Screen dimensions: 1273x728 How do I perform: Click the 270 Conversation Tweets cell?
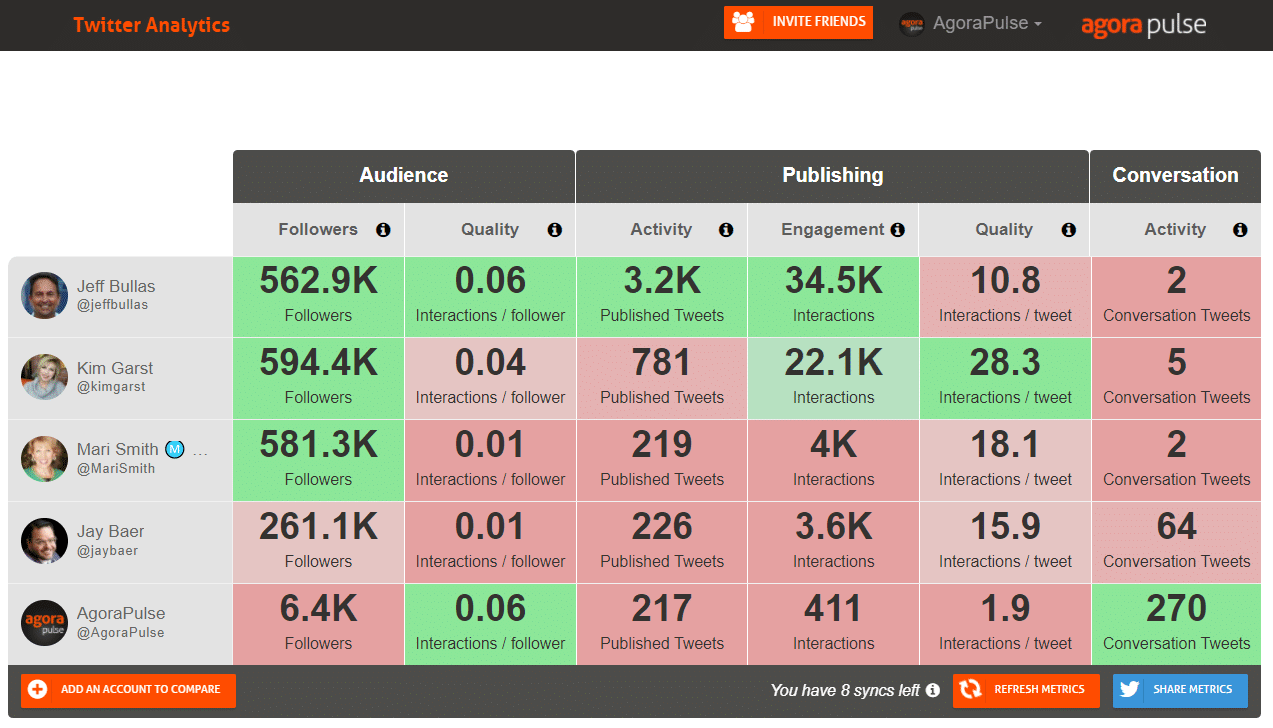[1176, 625]
